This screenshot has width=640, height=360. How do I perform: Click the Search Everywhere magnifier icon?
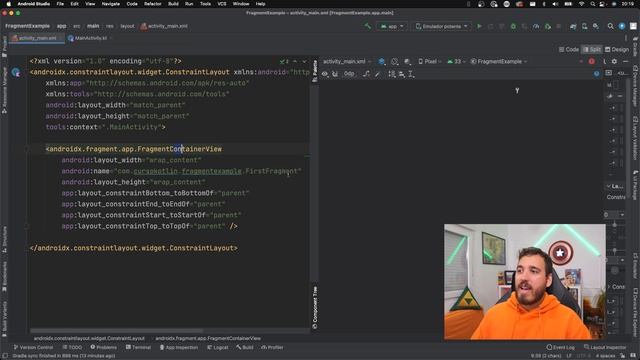click(611, 26)
